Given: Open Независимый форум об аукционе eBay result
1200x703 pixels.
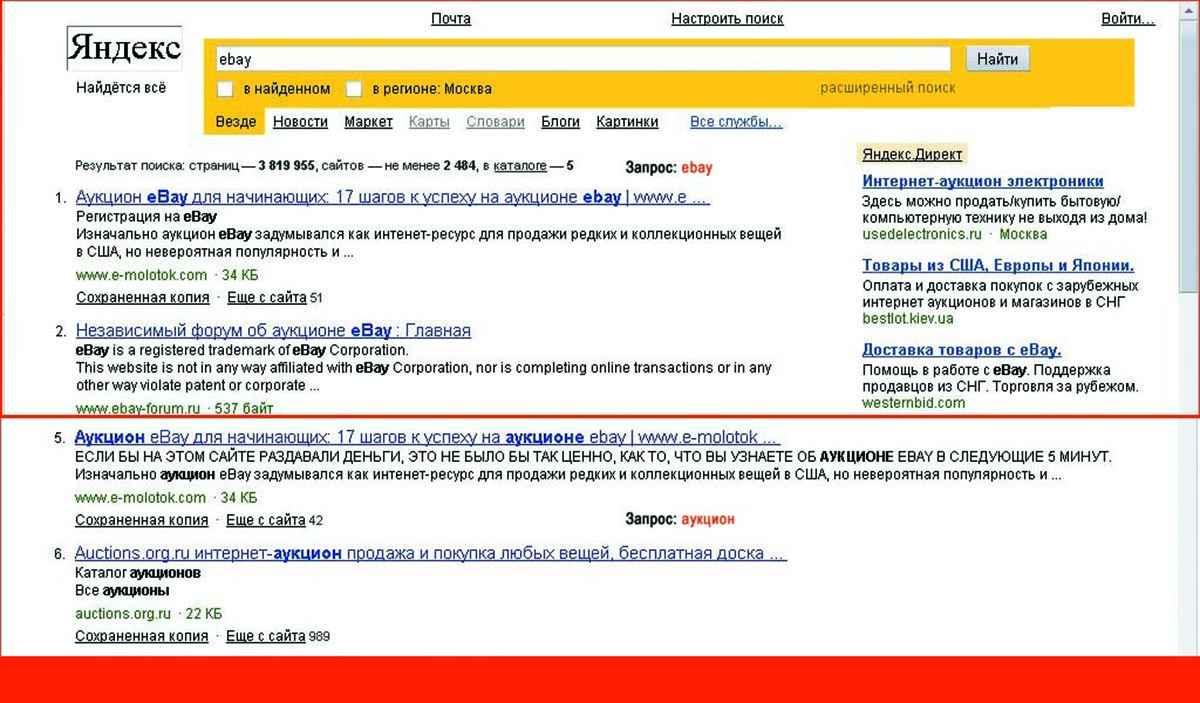Looking at the screenshot, I should point(273,330).
